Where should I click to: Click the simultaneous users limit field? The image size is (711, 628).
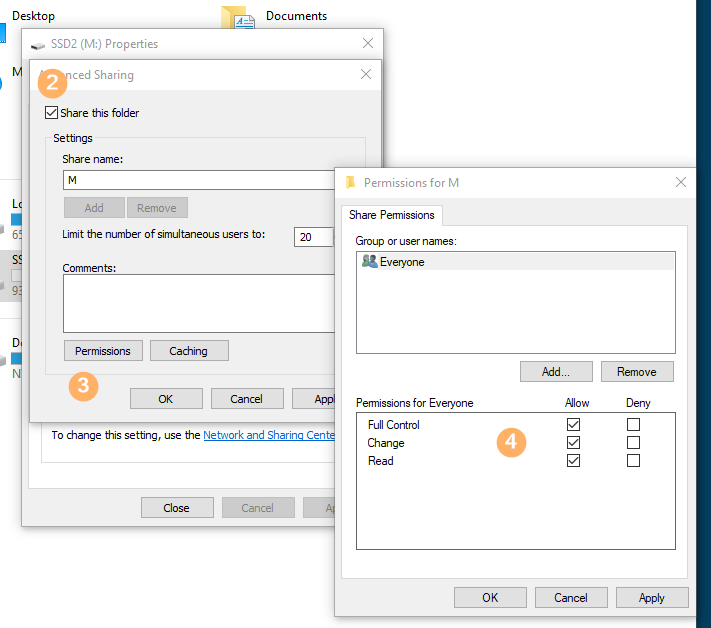click(314, 237)
